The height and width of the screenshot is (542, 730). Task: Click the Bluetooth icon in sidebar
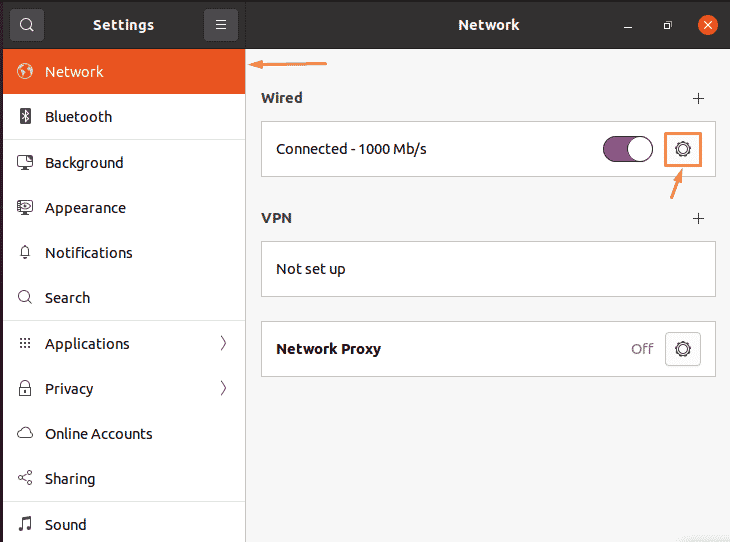click(25, 116)
